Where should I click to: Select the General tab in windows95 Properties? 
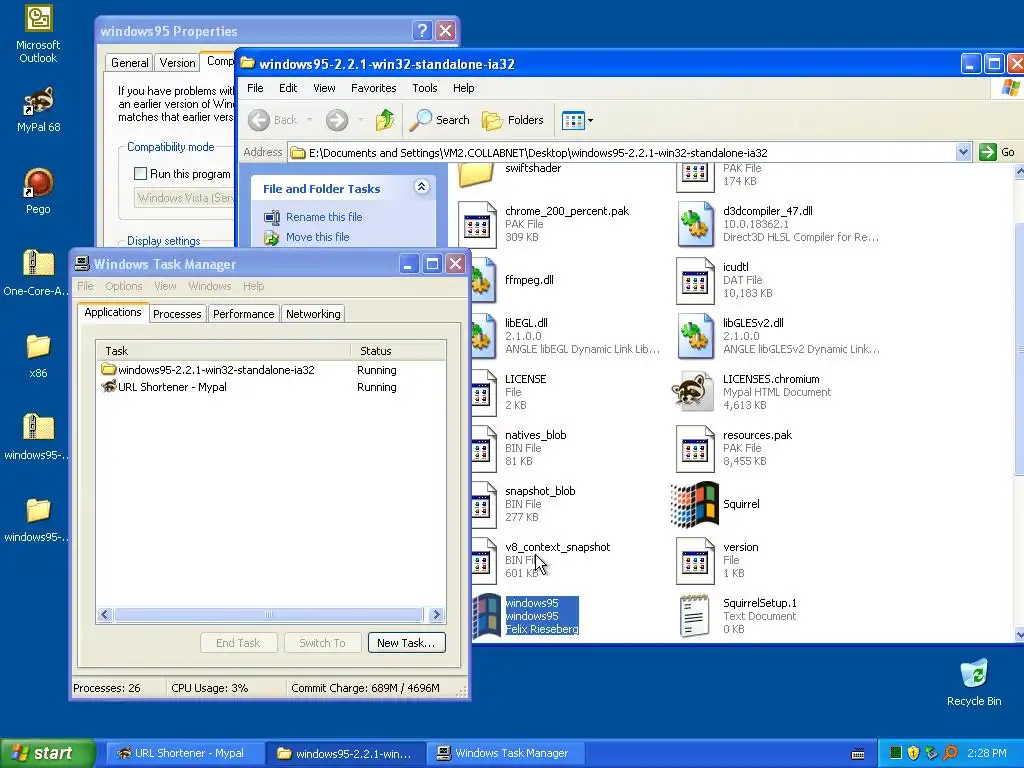(129, 63)
